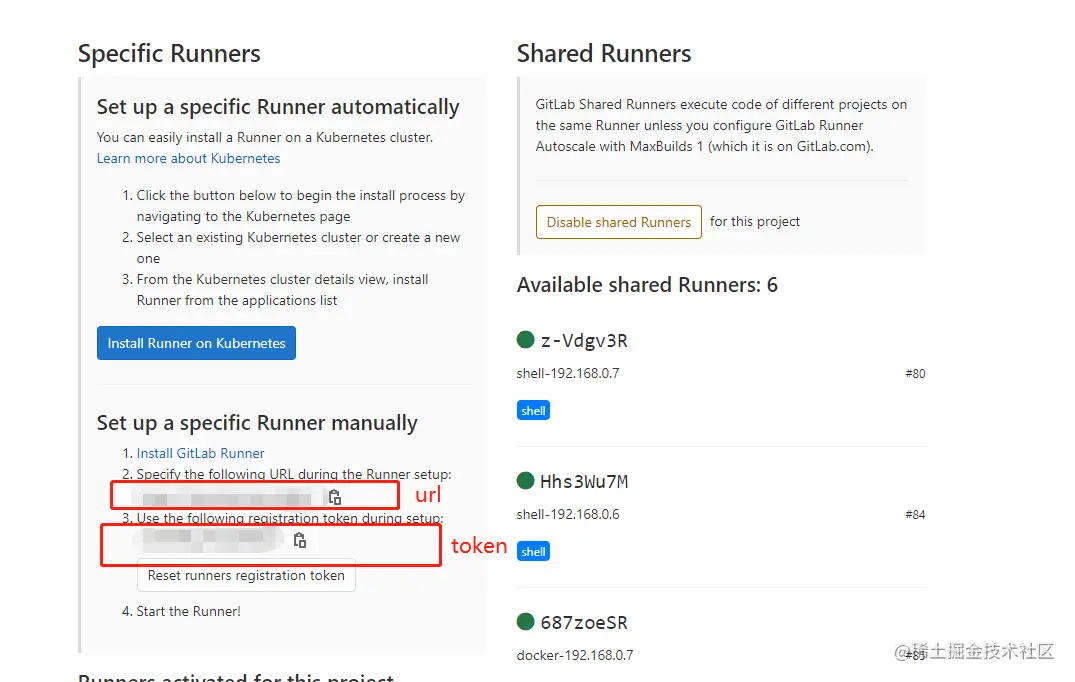
Task: Click description shell-192.168.0.6
Action: [x=568, y=515]
